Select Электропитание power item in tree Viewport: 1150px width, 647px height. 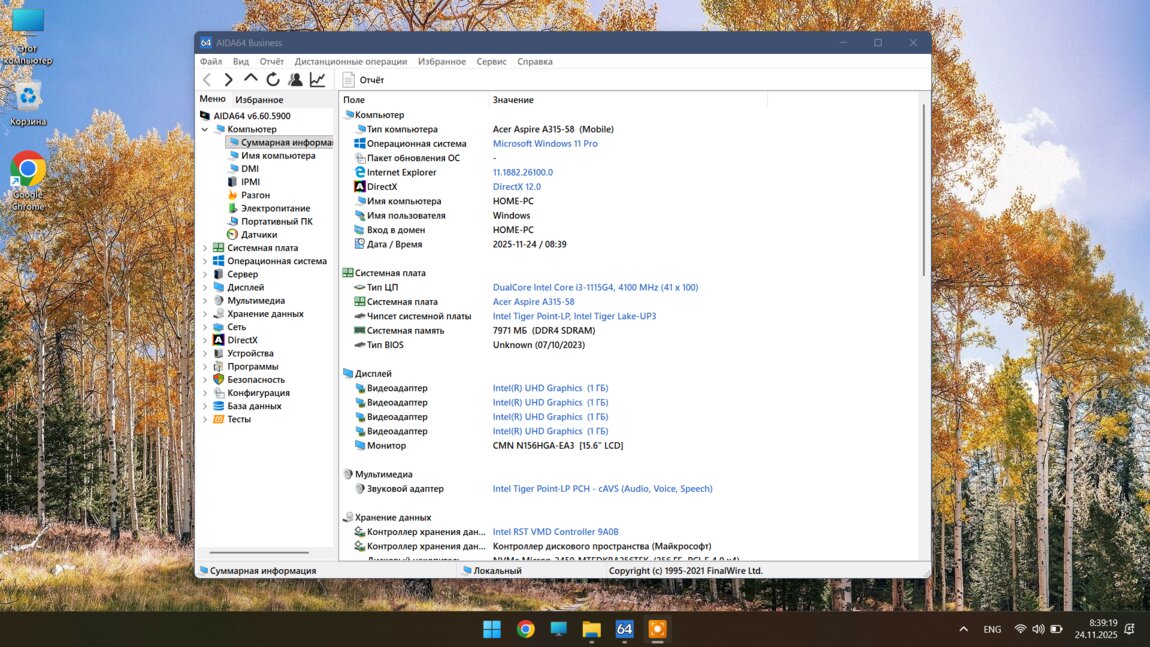[275, 208]
